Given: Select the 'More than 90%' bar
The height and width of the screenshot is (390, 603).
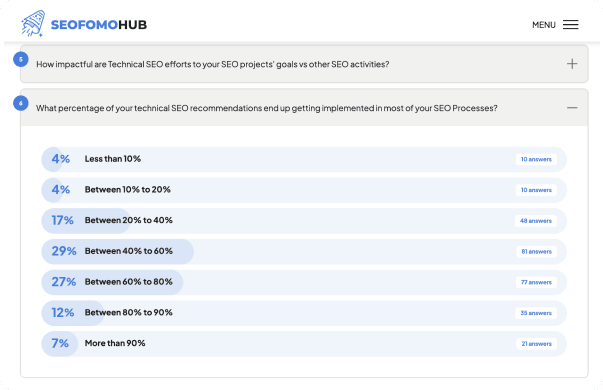Looking at the screenshot, I should pyautogui.click(x=304, y=344).
